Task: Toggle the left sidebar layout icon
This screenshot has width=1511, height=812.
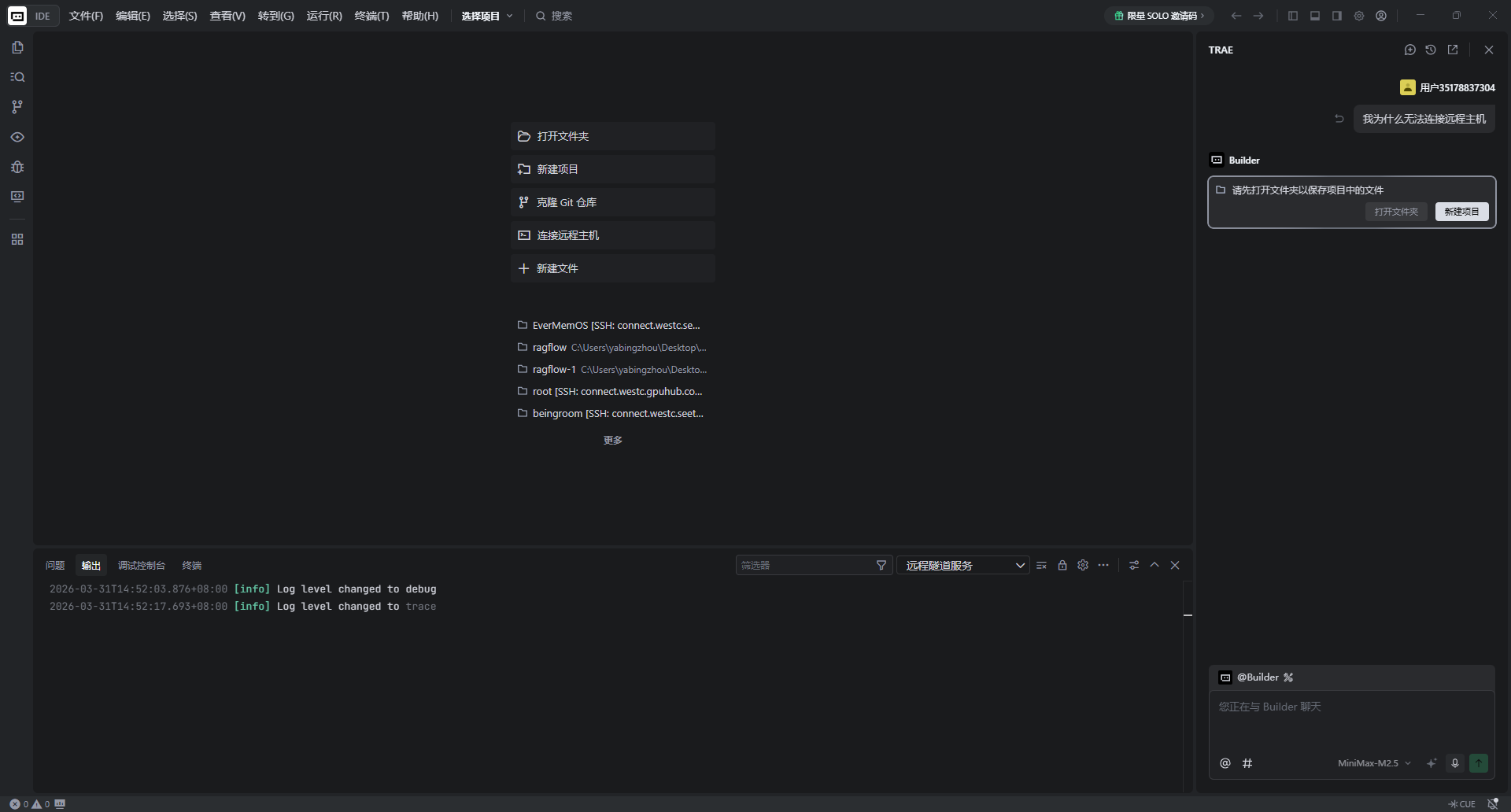Action: coord(1293,16)
